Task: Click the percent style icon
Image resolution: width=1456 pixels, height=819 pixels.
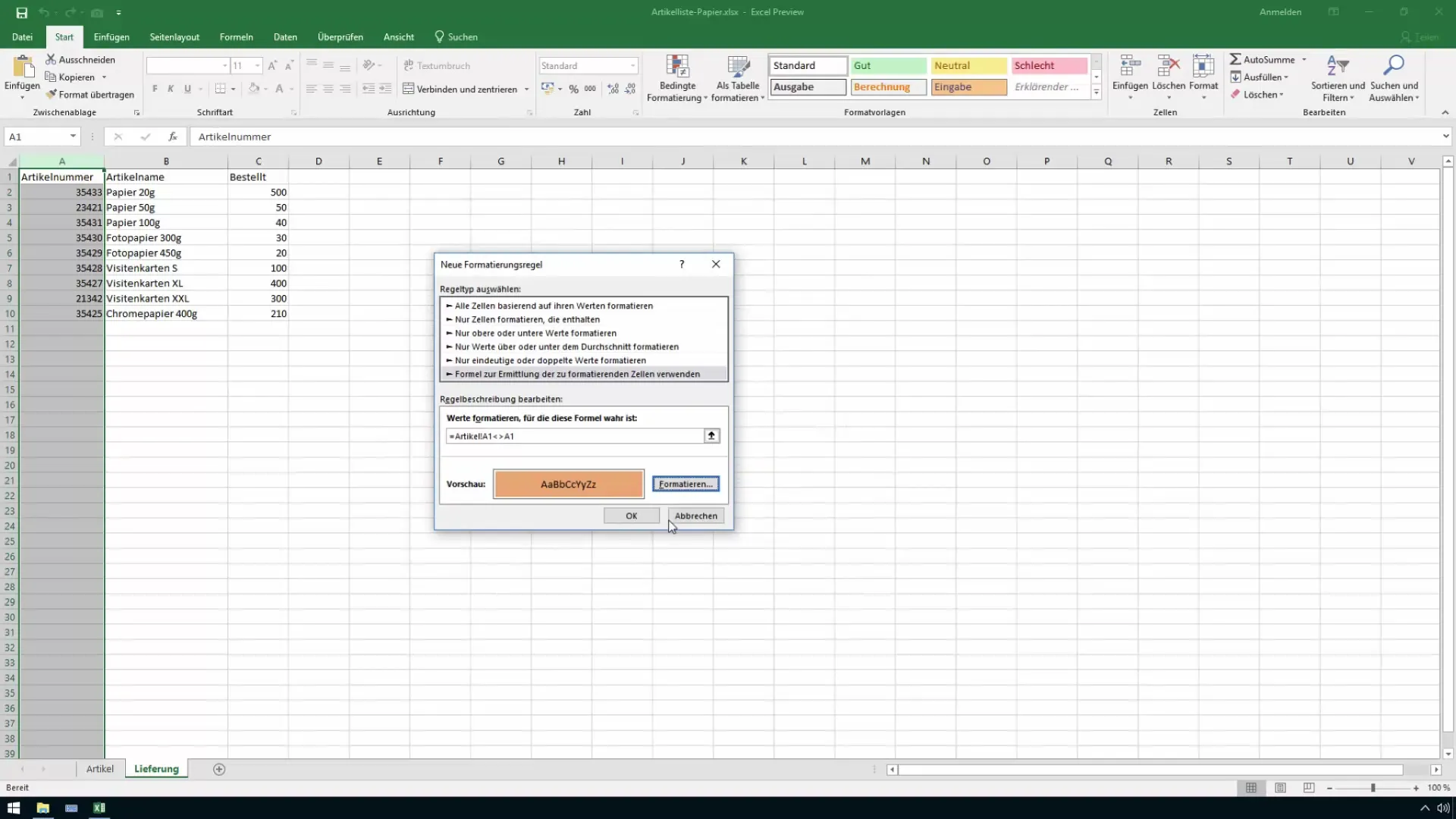Action: [x=574, y=89]
